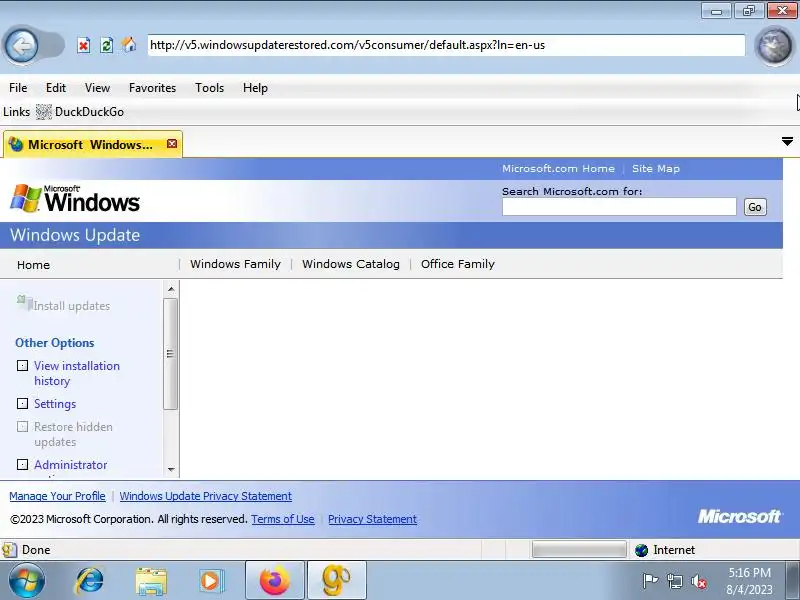Click the tab's Windows Update favicon
The width and height of the screenshot is (800, 600).
point(16,144)
